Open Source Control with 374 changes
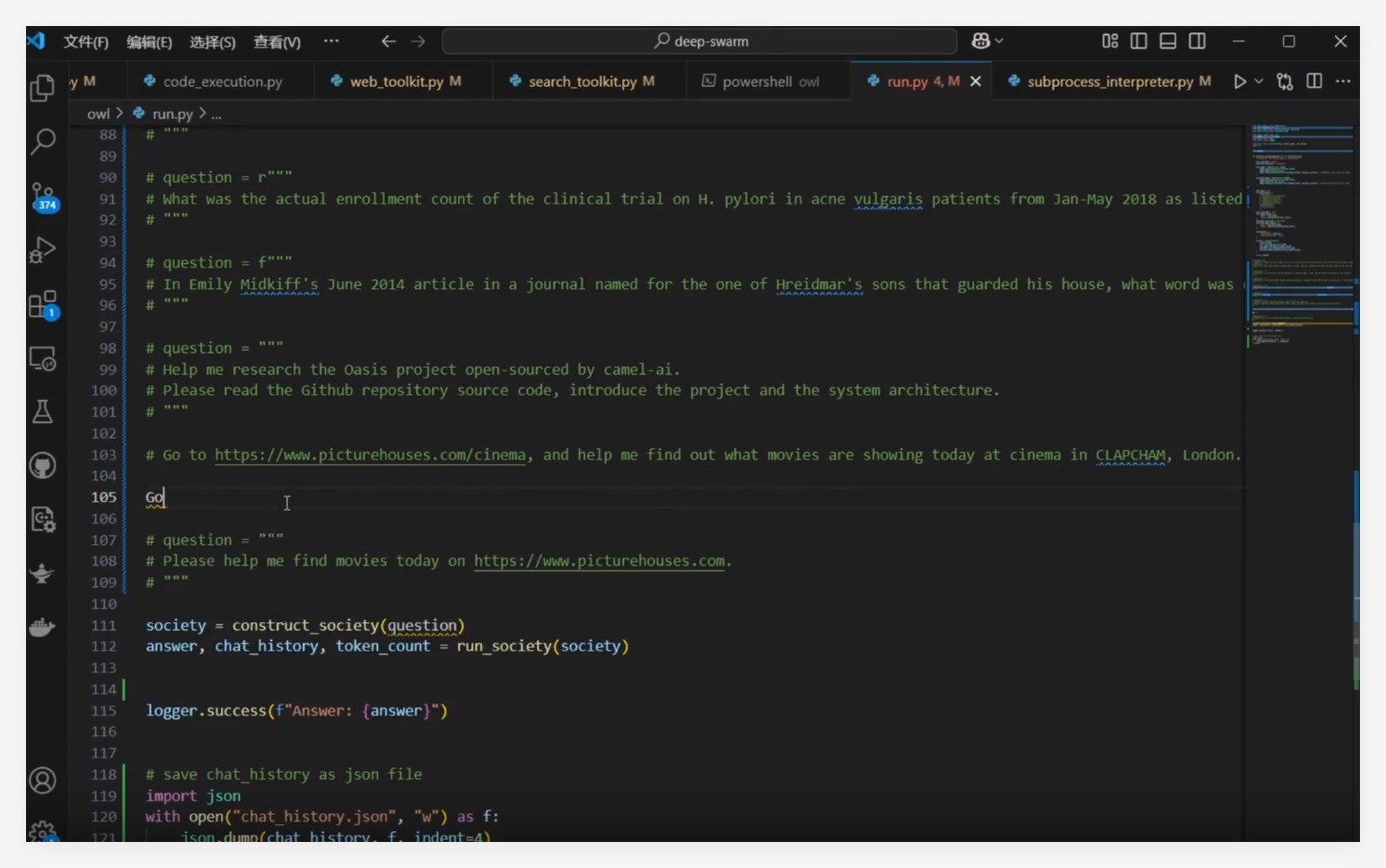1386x868 pixels. (42, 197)
